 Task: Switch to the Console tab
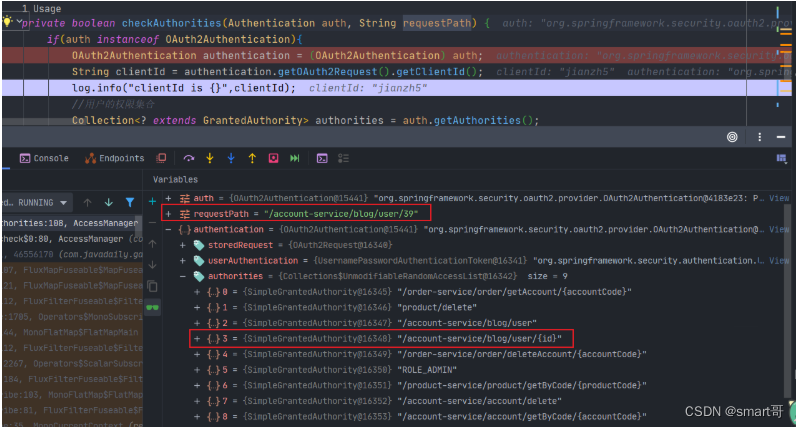[44, 158]
